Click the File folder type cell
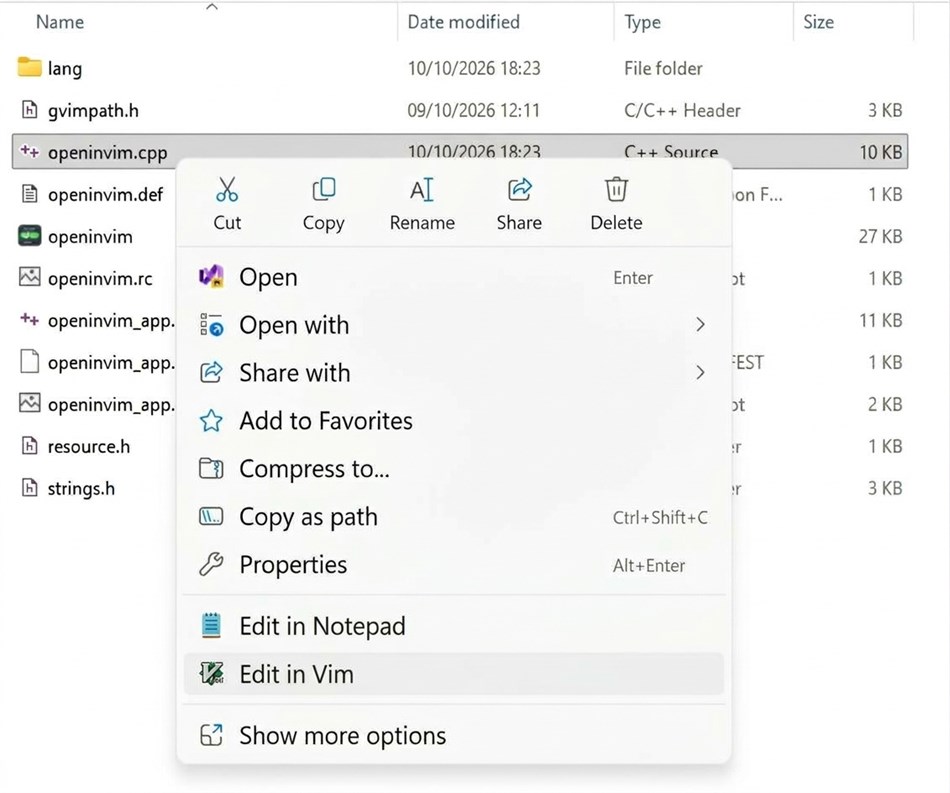Viewport: 950px width, 793px height. tap(663, 68)
